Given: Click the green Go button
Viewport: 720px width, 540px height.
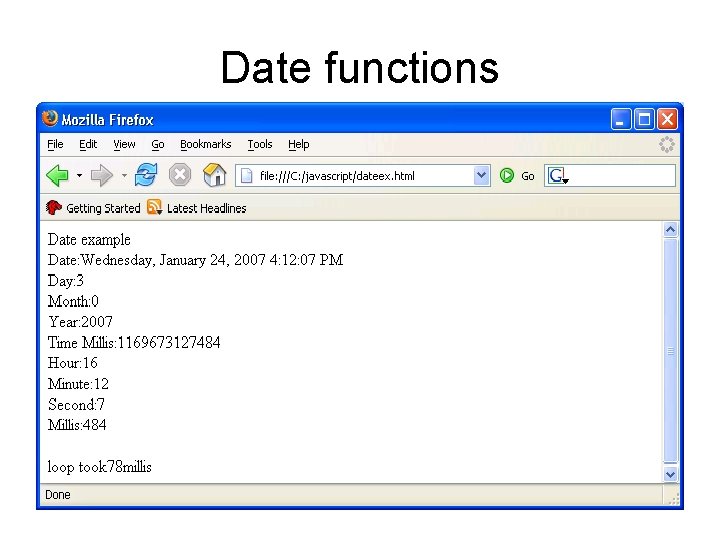Looking at the screenshot, I should [517, 176].
